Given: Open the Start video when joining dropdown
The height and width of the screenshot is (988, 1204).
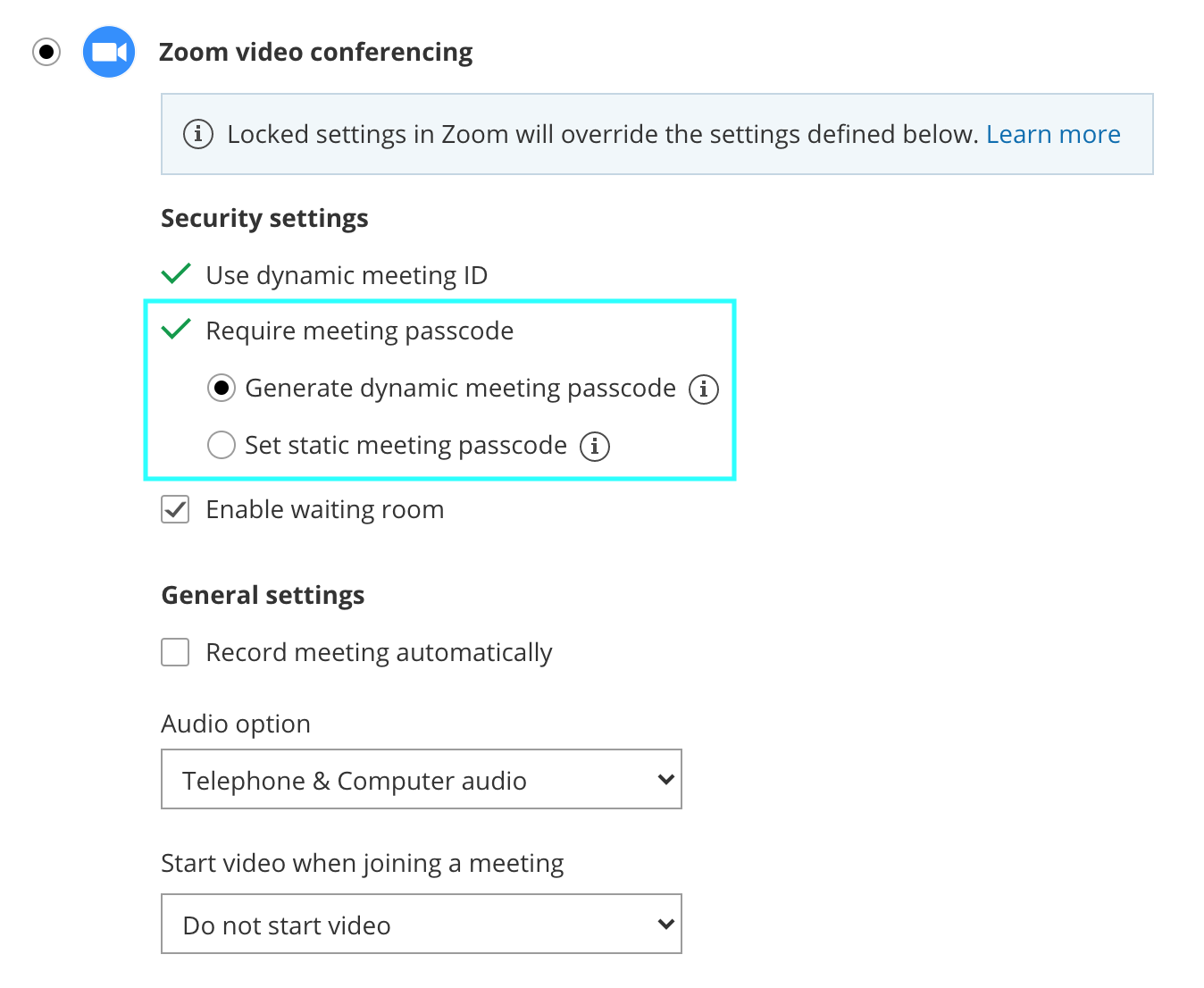Looking at the screenshot, I should 421,924.
